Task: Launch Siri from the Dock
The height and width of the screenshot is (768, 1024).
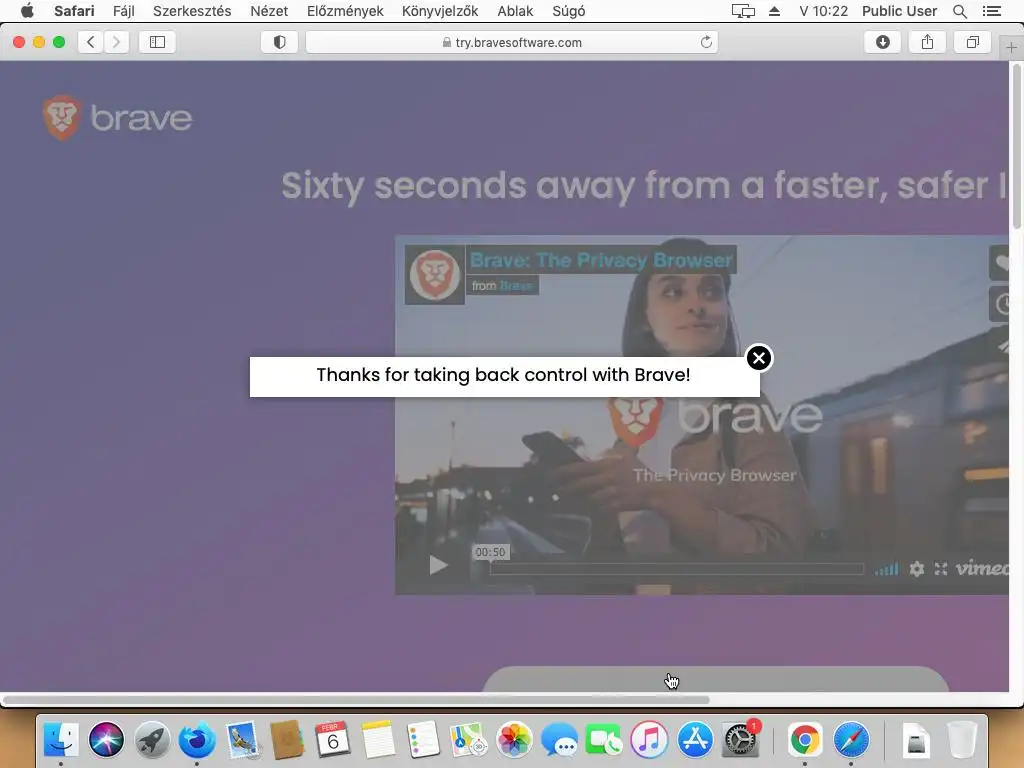Action: click(x=106, y=740)
